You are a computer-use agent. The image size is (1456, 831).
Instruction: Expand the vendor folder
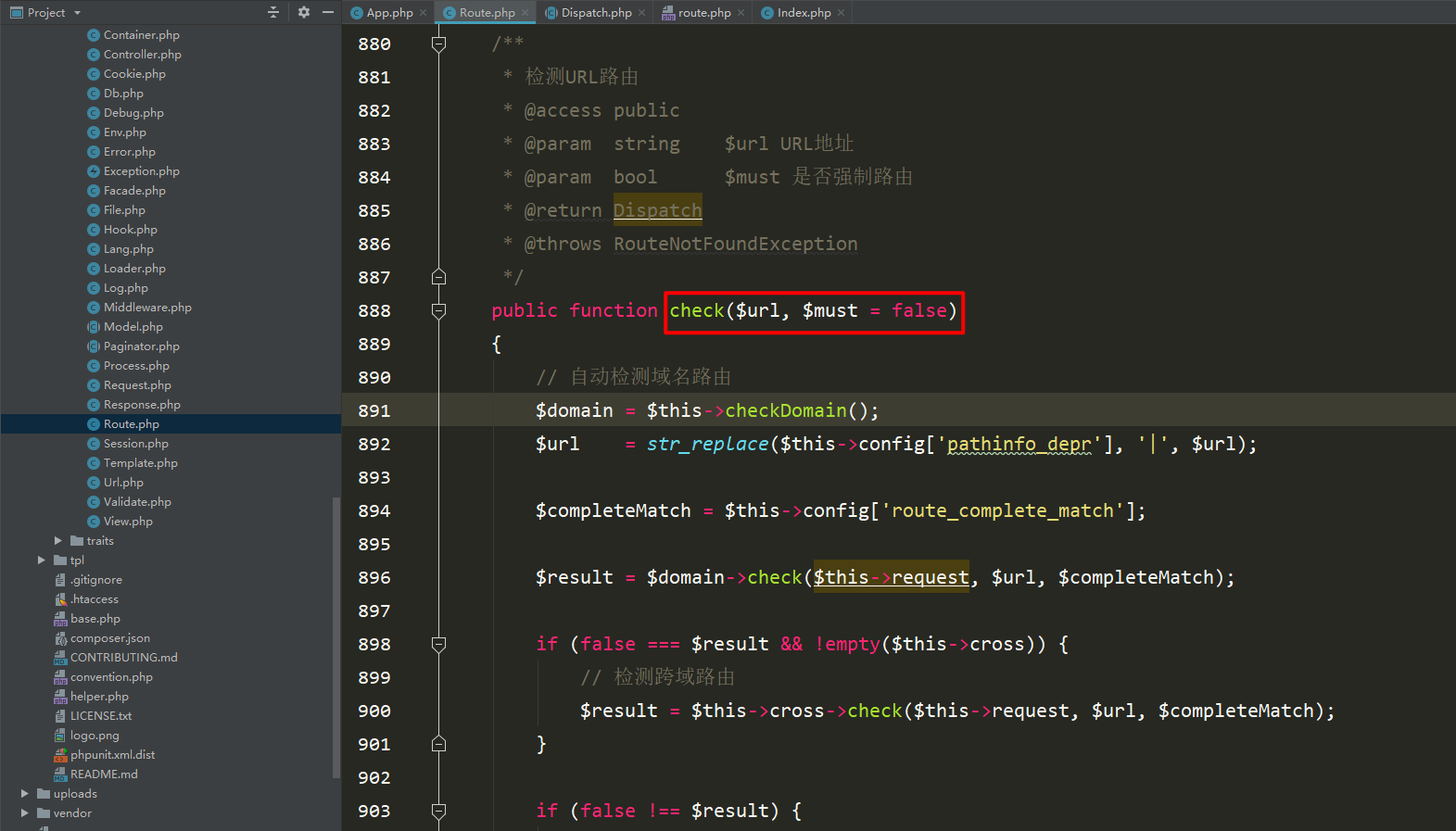pos(24,813)
